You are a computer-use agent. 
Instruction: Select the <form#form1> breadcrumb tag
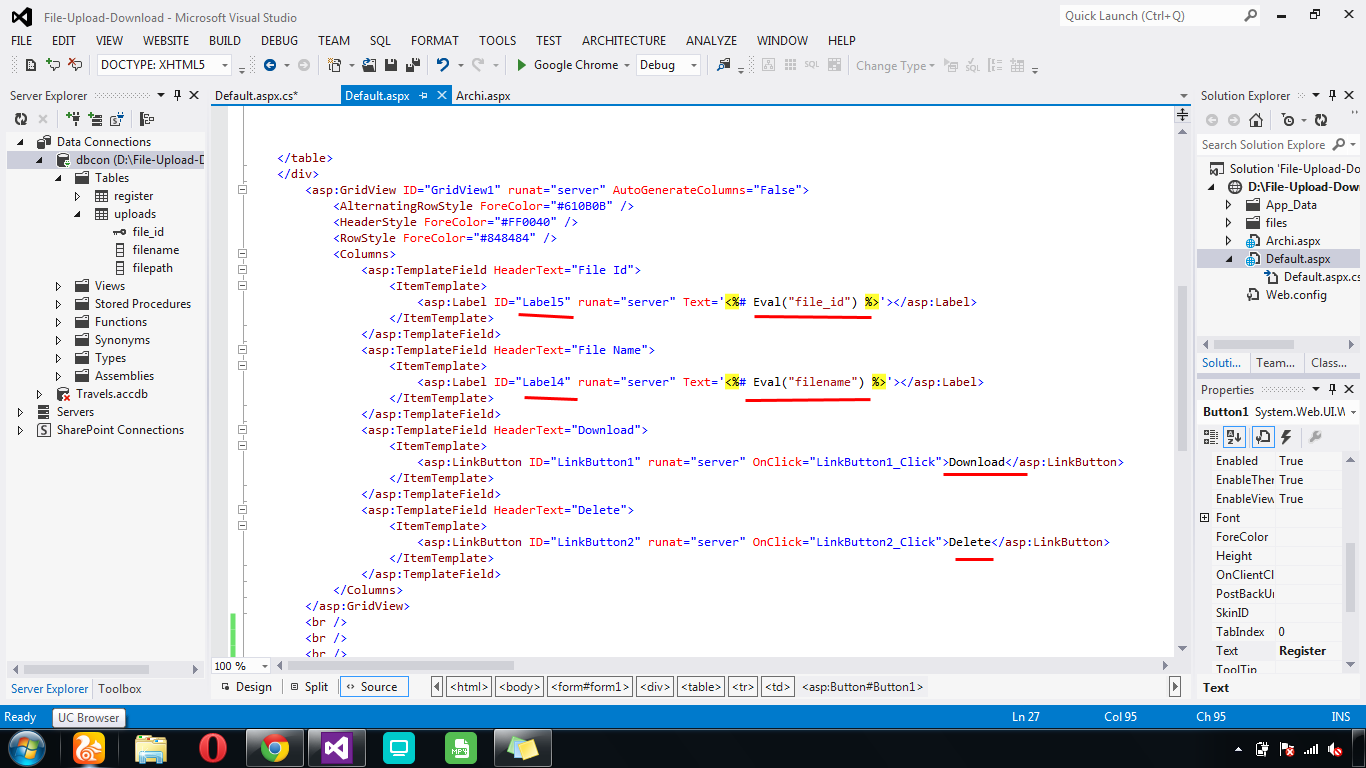pos(591,687)
